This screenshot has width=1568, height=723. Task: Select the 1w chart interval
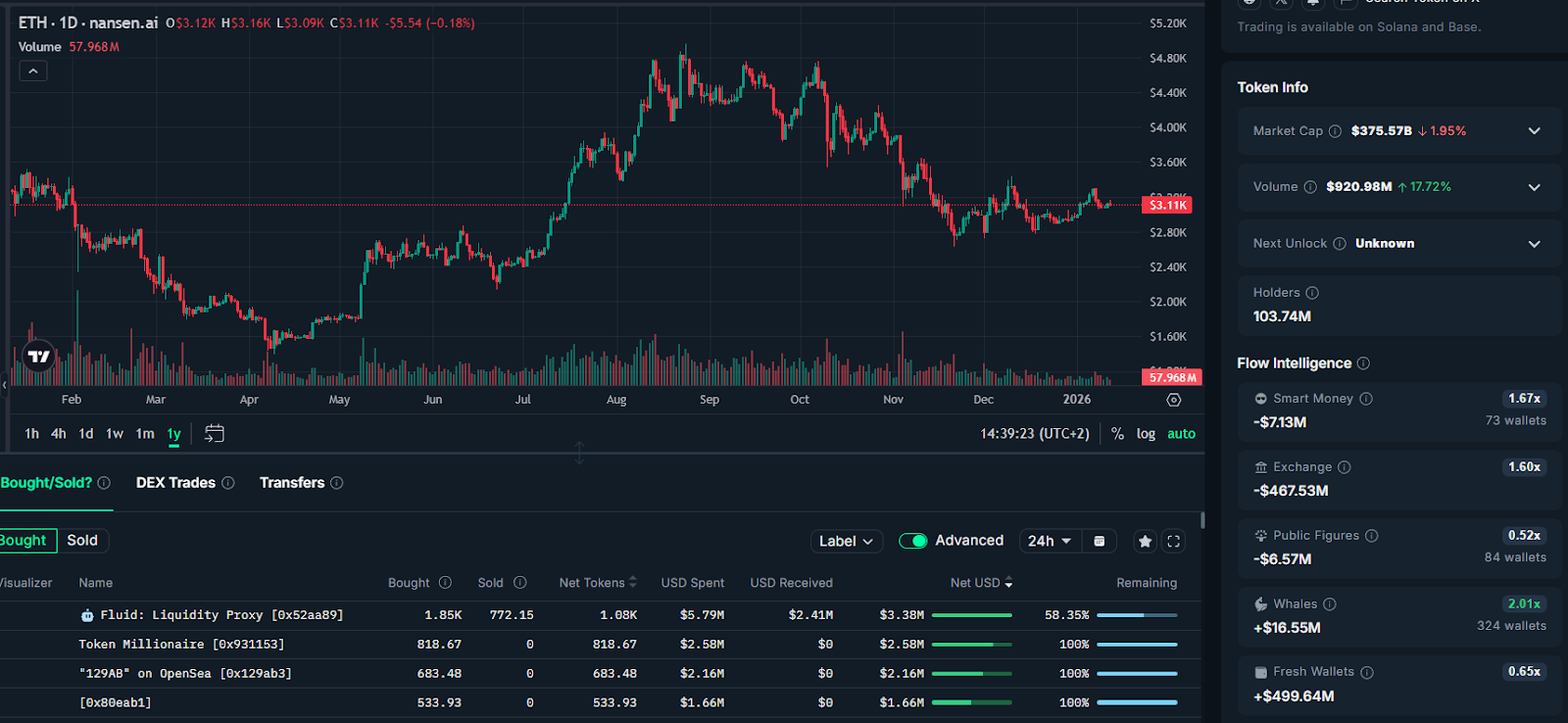pyautogui.click(x=115, y=434)
